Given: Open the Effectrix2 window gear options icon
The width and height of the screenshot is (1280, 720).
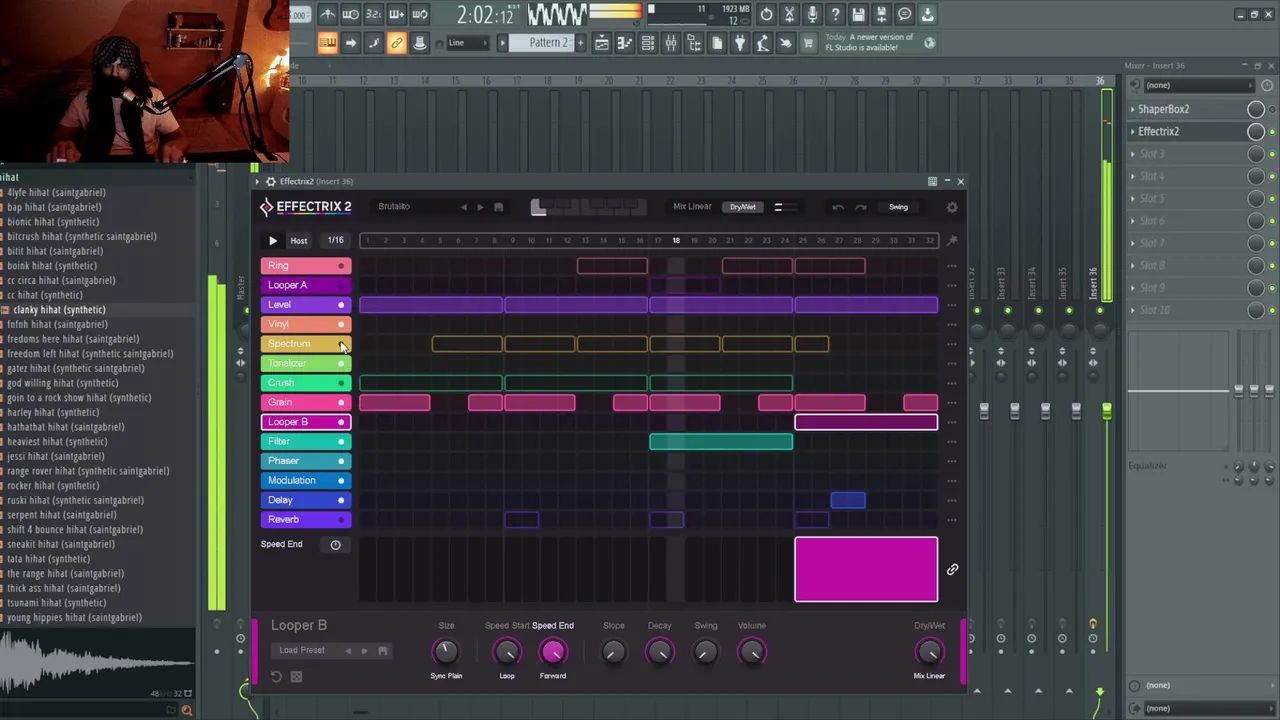Looking at the screenshot, I should pyautogui.click(x=270, y=181).
